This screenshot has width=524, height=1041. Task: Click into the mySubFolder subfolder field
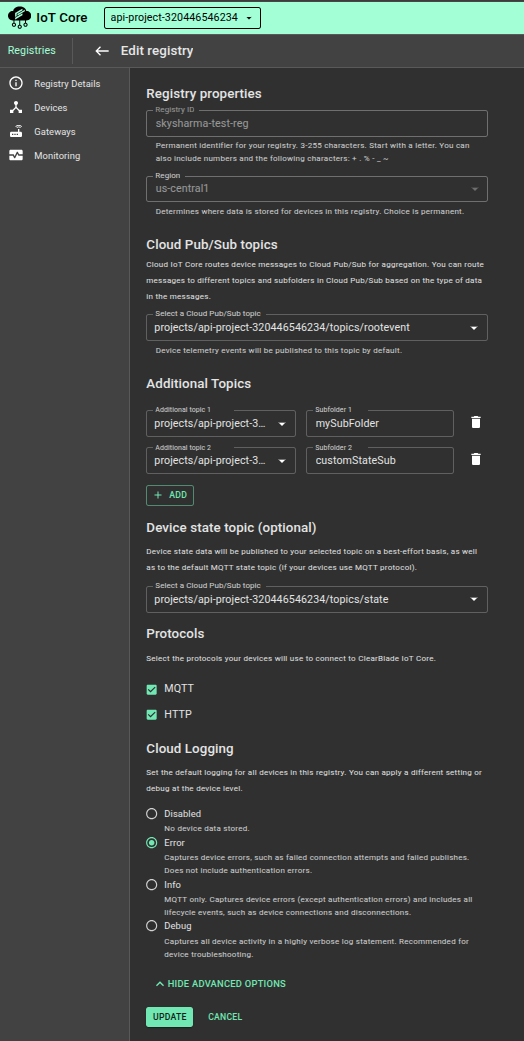click(380, 423)
